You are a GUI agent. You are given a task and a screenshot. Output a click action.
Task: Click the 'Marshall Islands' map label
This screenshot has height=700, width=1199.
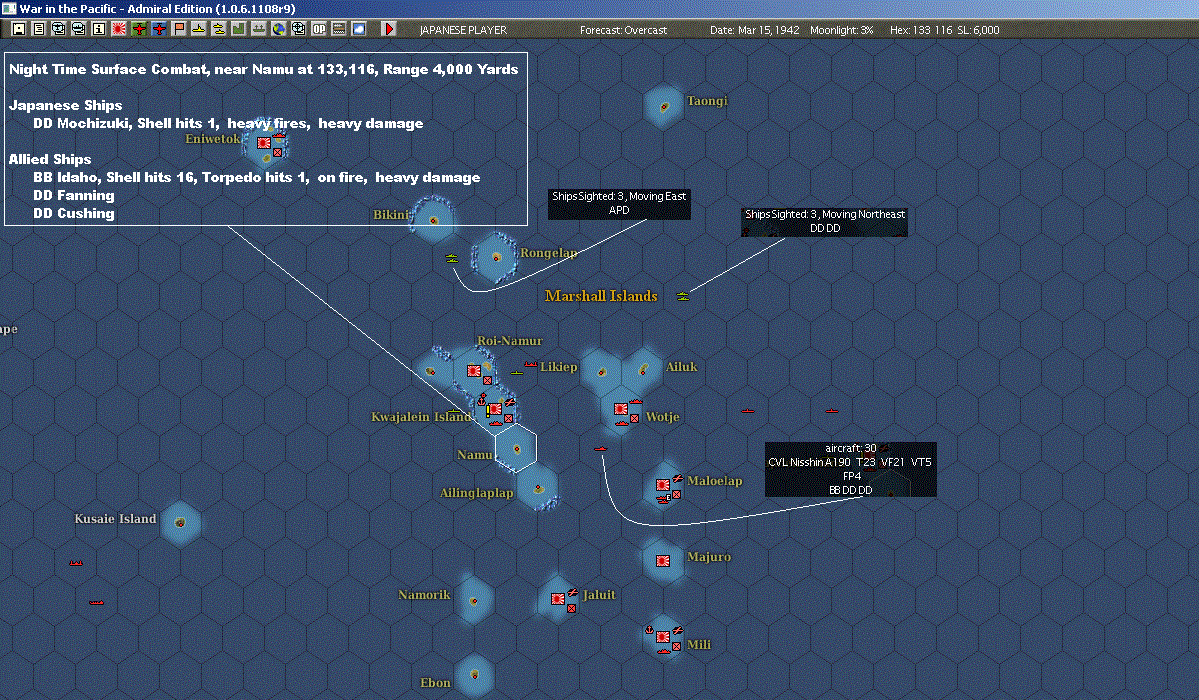(x=601, y=296)
